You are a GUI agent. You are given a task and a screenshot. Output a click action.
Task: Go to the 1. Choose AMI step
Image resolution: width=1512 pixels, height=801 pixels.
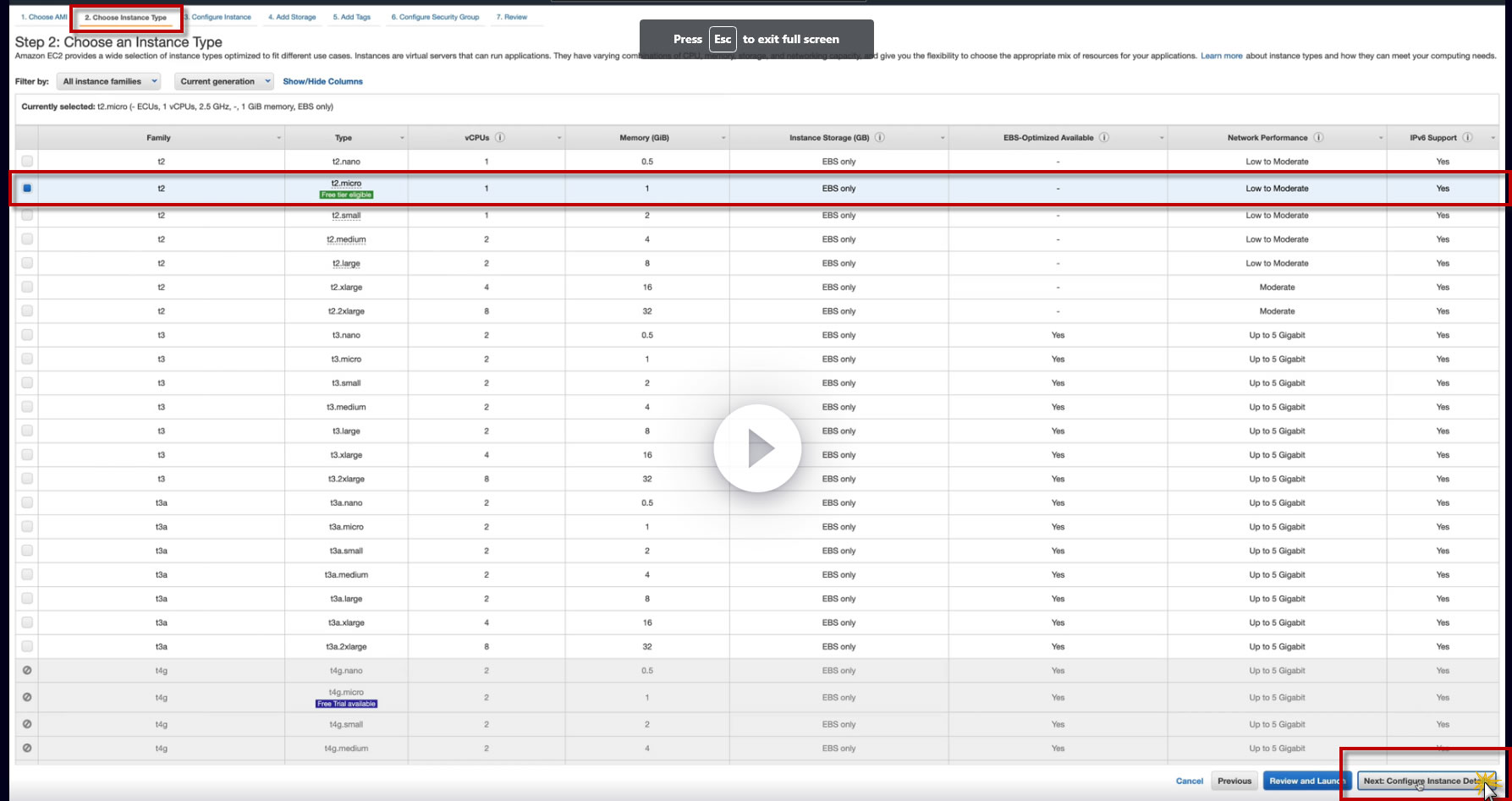point(44,17)
